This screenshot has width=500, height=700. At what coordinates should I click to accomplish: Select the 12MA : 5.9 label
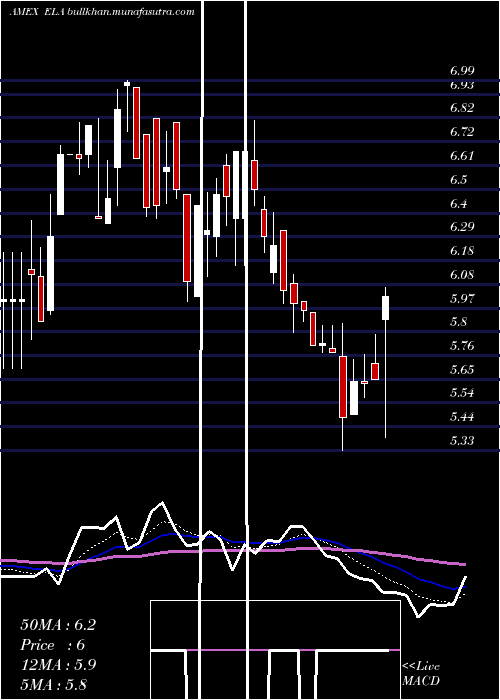pos(58,664)
